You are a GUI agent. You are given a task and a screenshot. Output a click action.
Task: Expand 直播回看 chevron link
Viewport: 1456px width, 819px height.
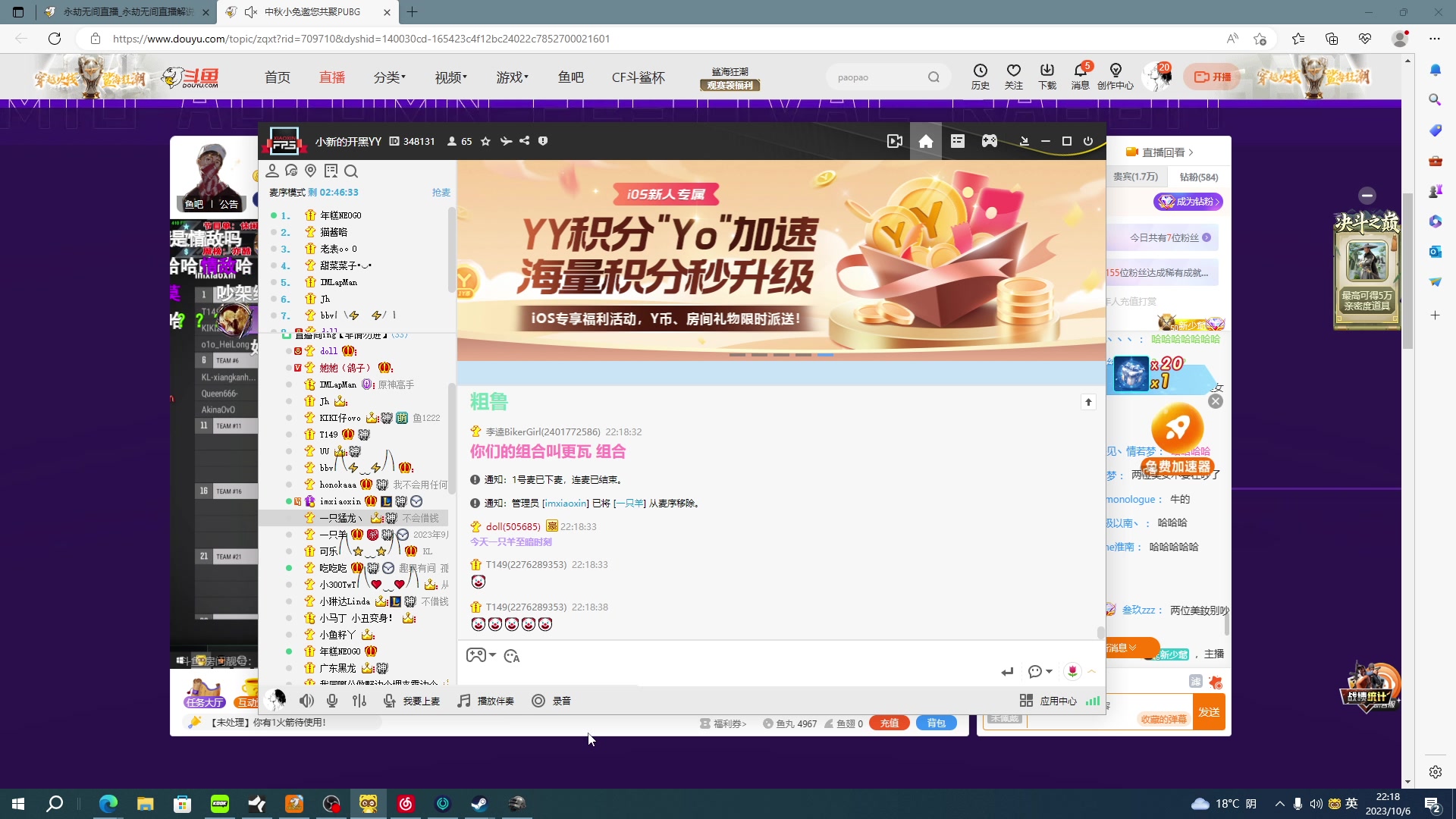1160,152
